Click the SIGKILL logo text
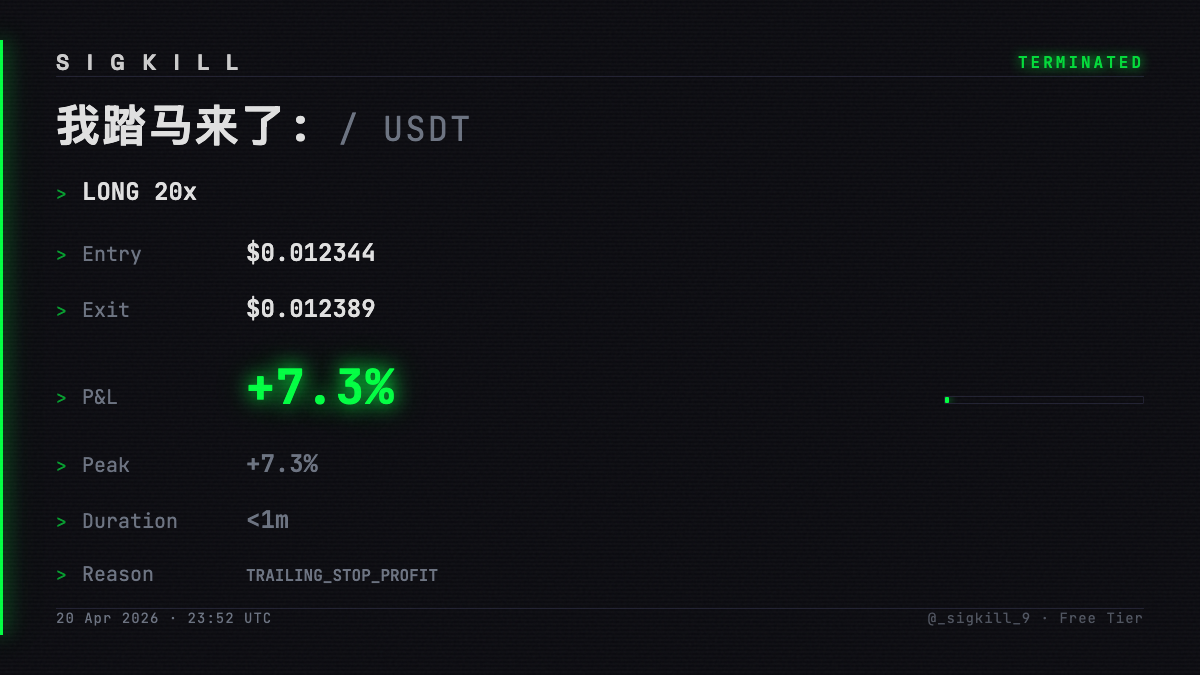1200x675 pixels. (148, 63)
